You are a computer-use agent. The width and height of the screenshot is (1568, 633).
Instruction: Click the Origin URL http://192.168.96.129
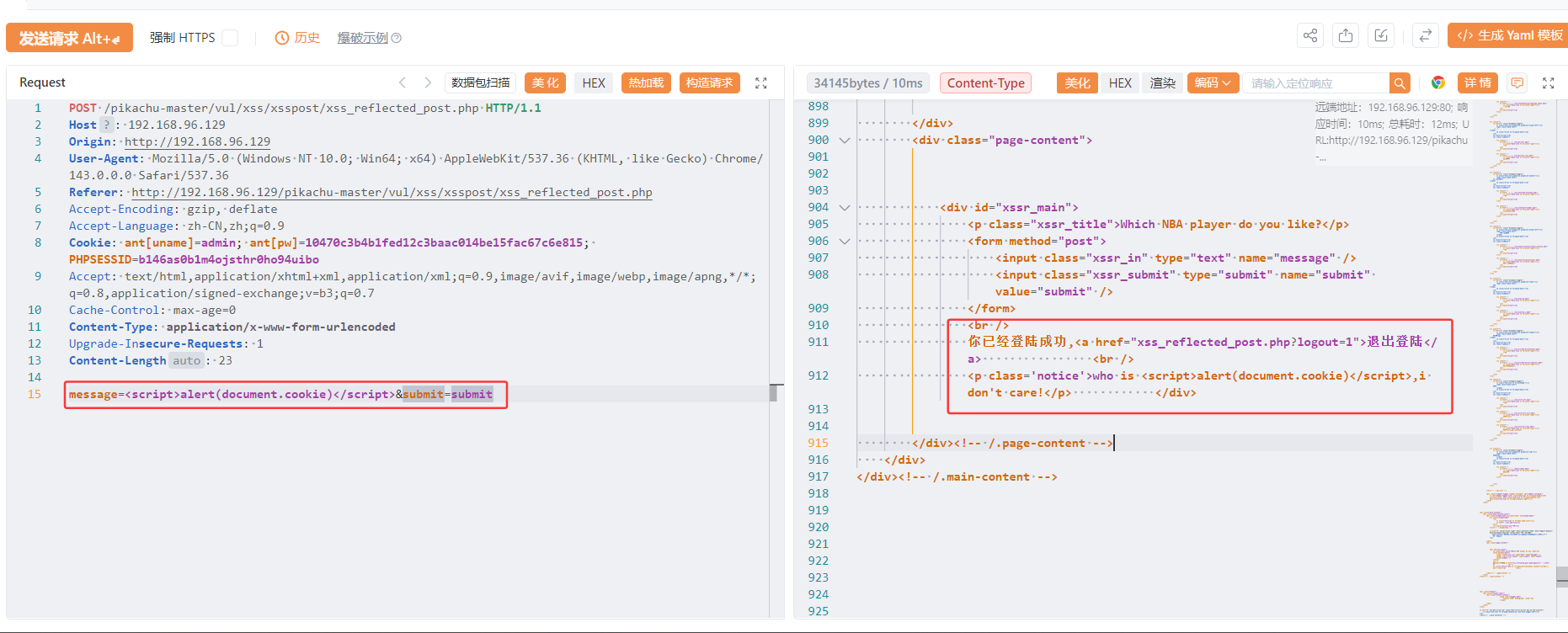197,141
